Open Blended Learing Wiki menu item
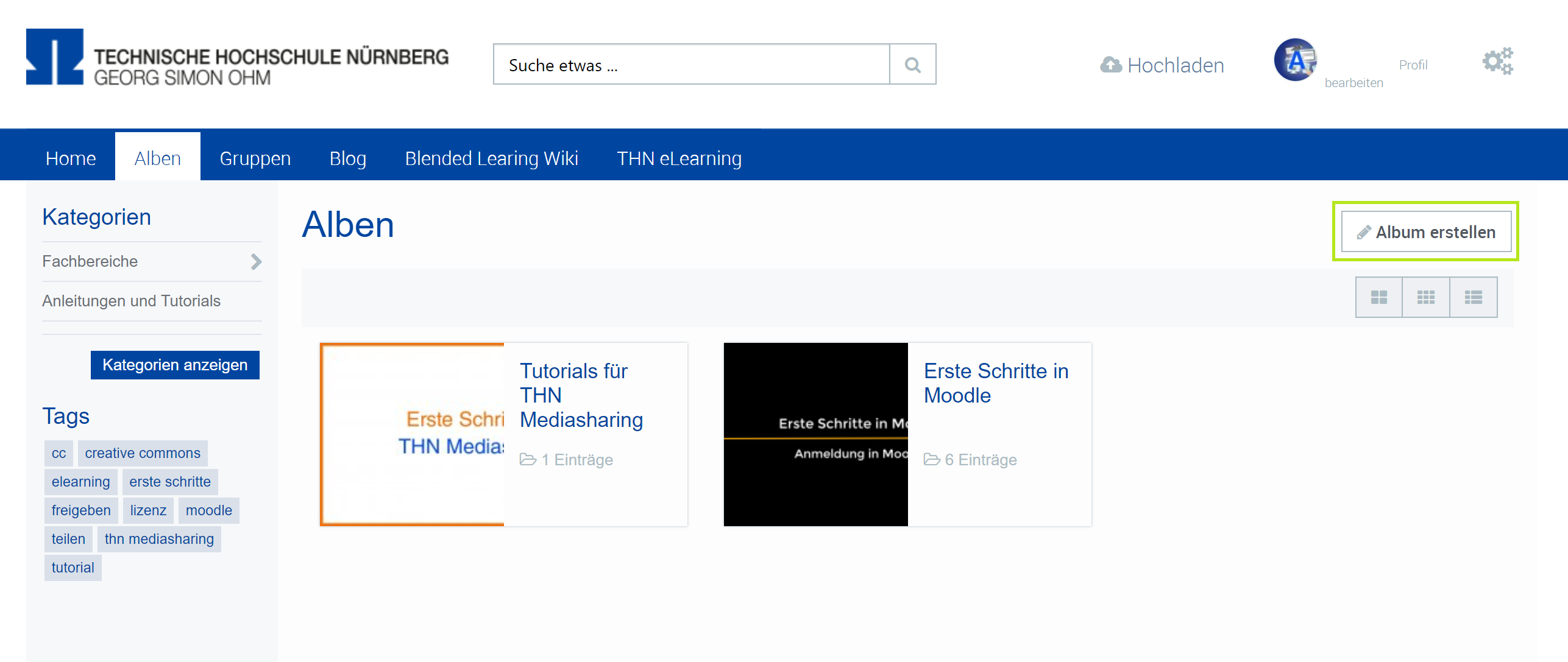The height and width of the screenshot is (662, 1568). pyautogui.click(x=491, y=158)
